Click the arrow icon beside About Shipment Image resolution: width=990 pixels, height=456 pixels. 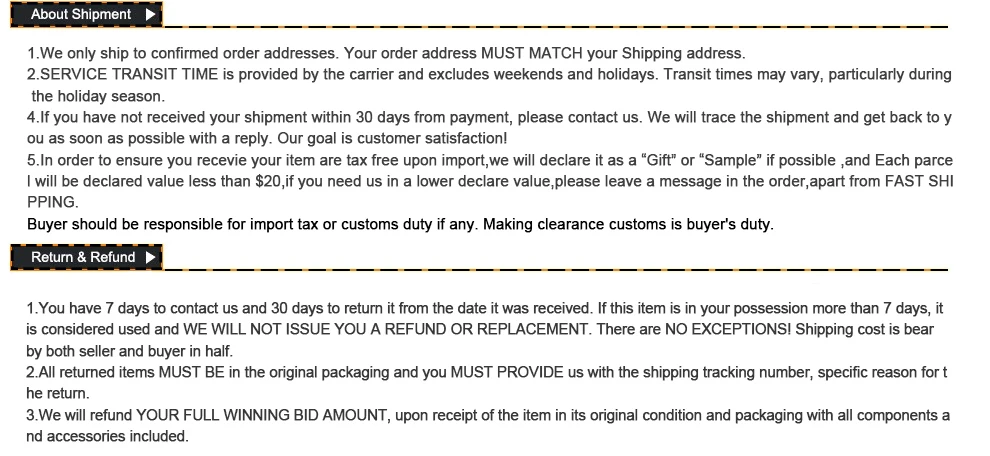point(150,15)
